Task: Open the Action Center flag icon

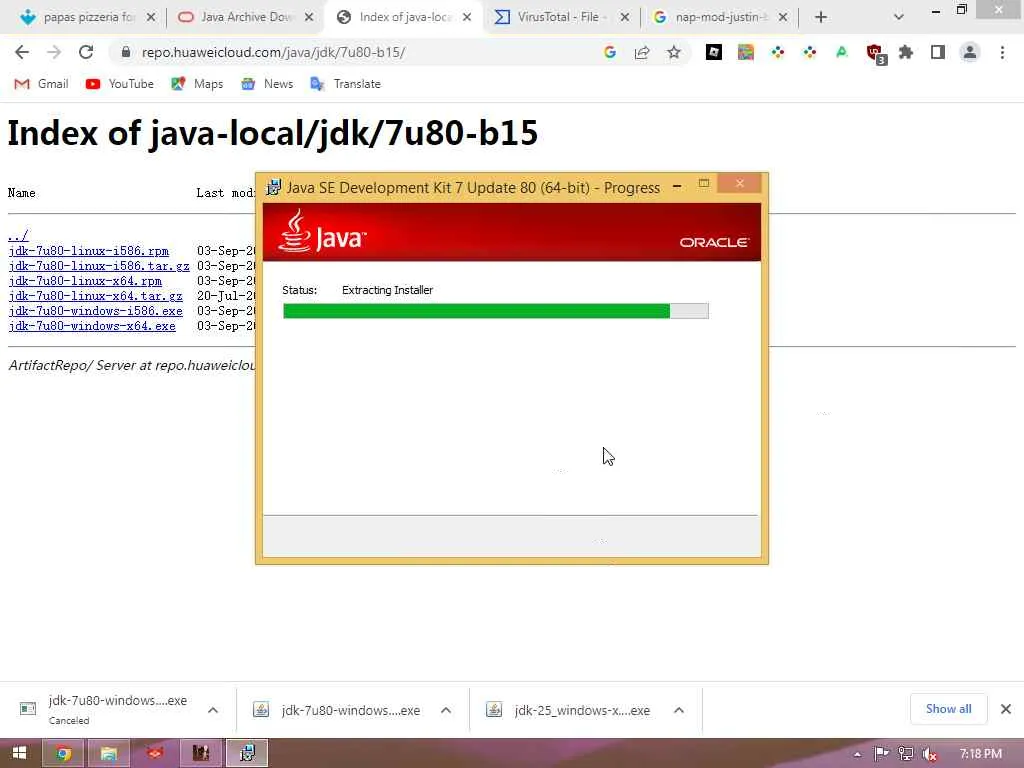Action: coord(881,754)
